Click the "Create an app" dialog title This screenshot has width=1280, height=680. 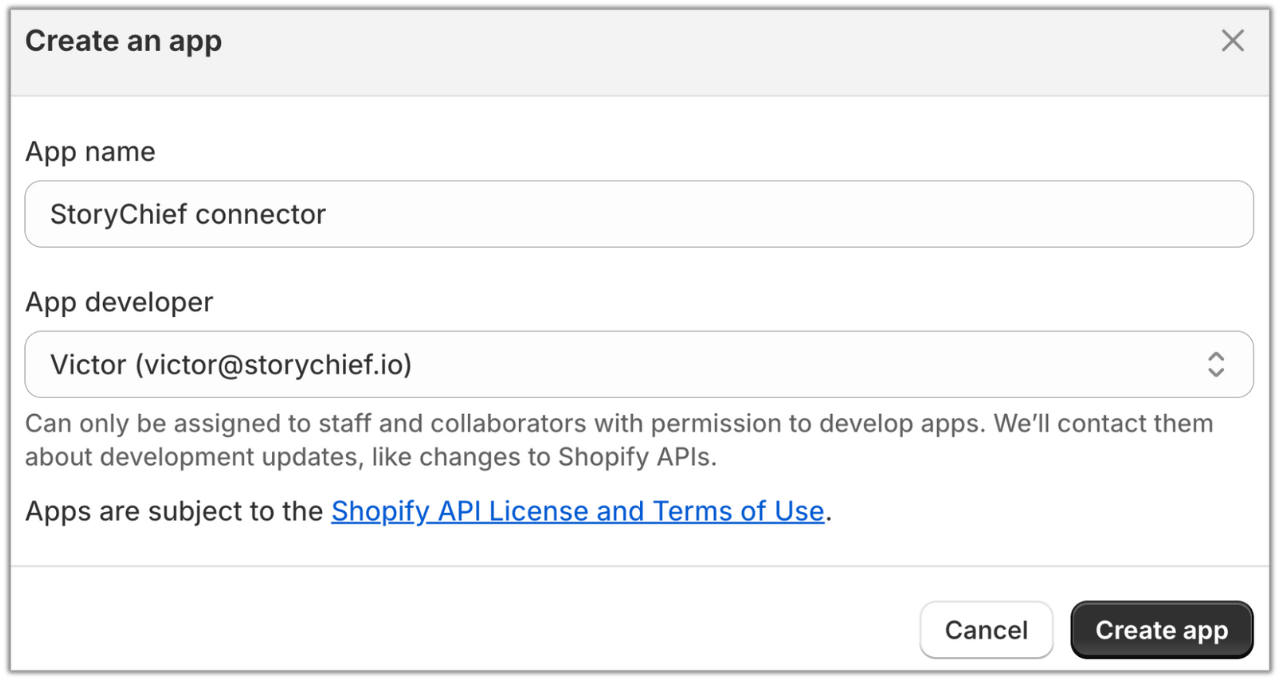pos(123,41)
